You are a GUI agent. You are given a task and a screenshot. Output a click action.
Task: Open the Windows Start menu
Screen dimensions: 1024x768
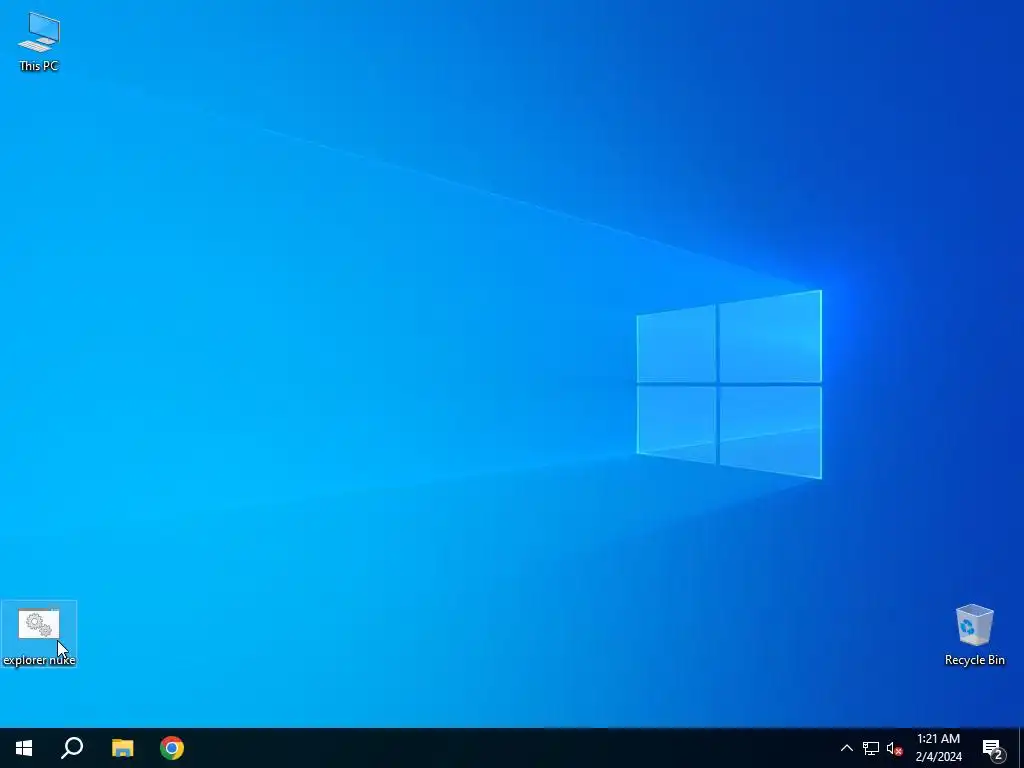point(24,748)
